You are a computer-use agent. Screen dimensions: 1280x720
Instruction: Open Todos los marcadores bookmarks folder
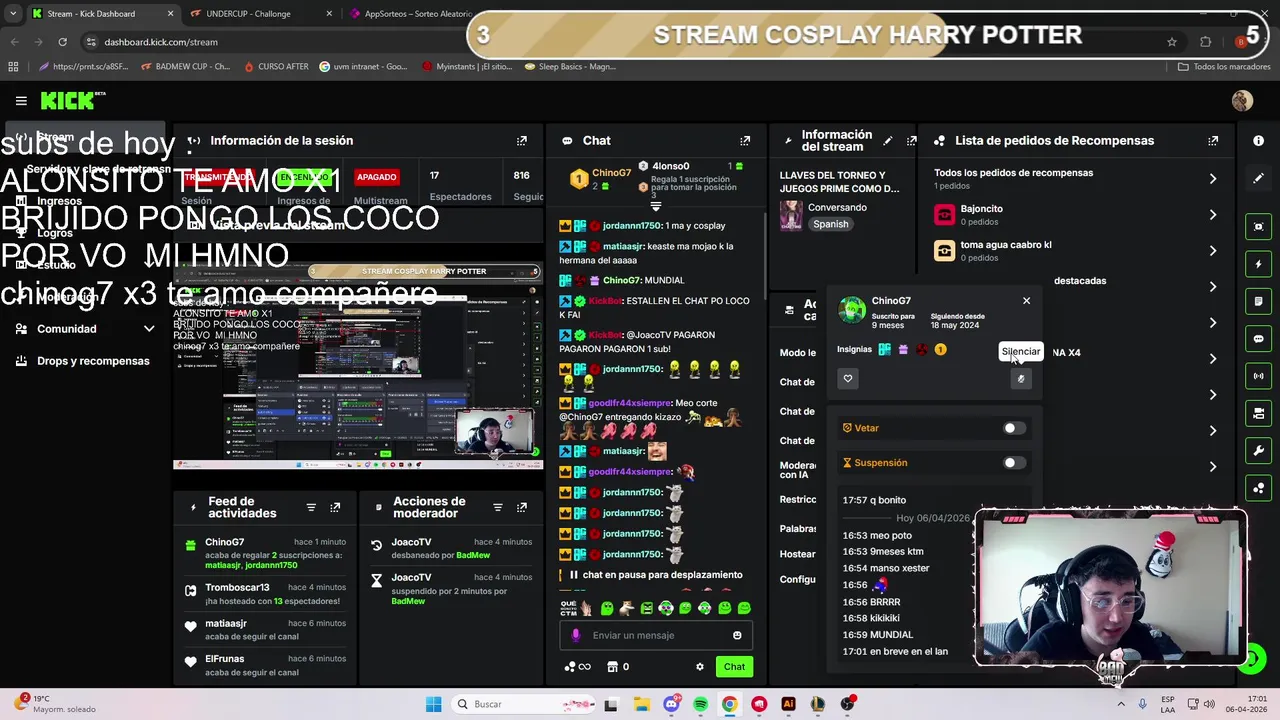[1224, 67]
